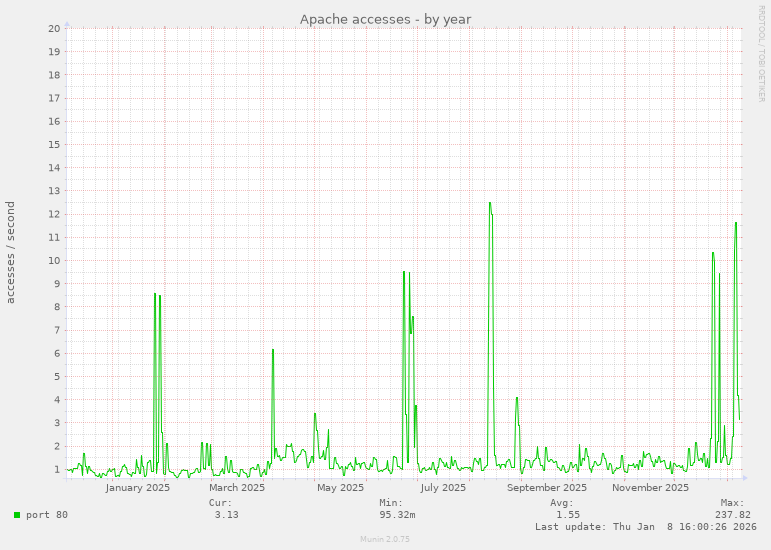
Task: Click the 'accesses / second' axis label
Action: click(x=10, y=252)
